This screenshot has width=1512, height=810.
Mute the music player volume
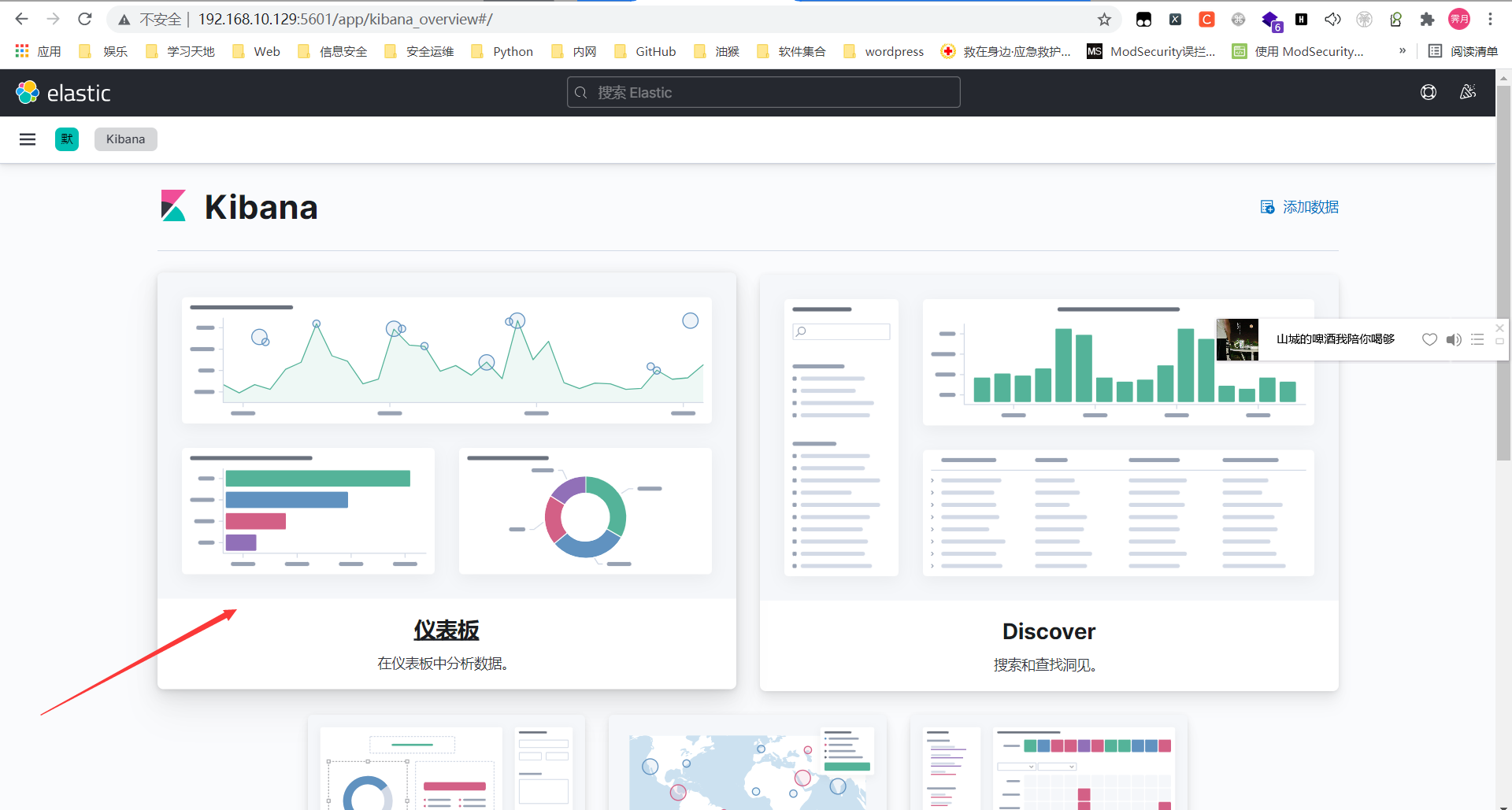[x=1454, y=339]
